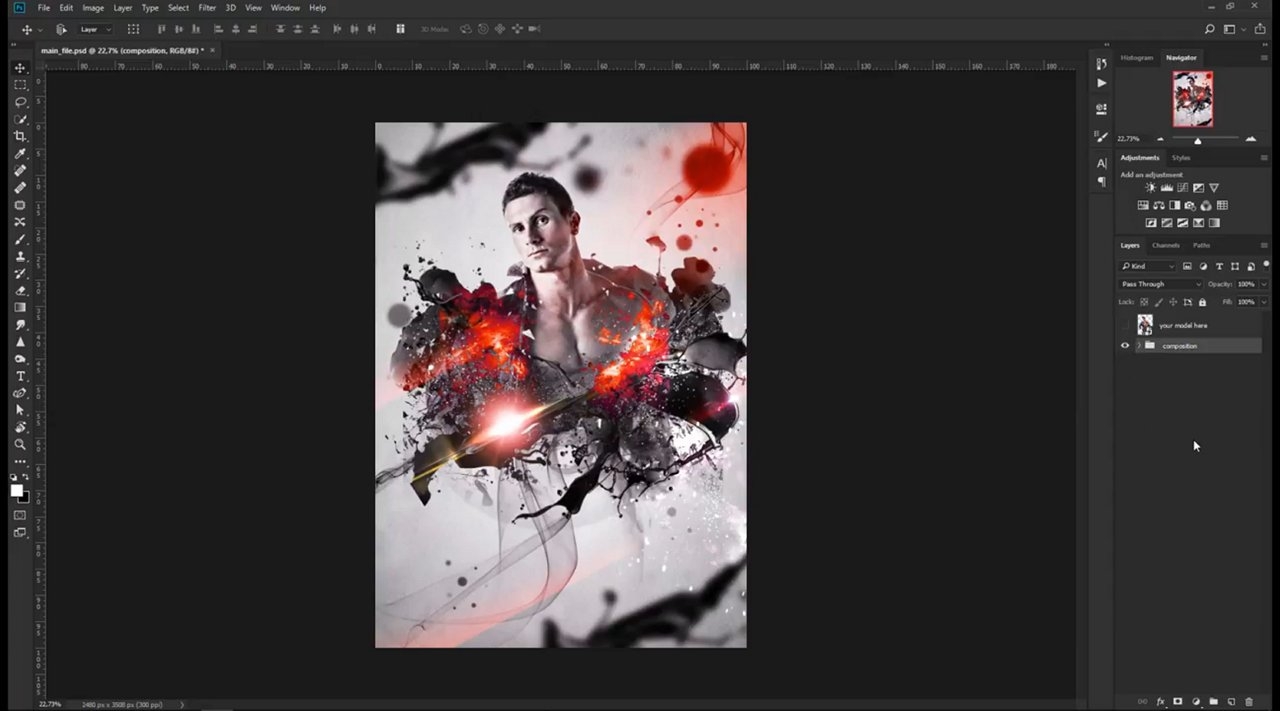Select the Clone Stamp tool
The width and height of the screenshot is (1280, 711).
(x=20, y=256)
